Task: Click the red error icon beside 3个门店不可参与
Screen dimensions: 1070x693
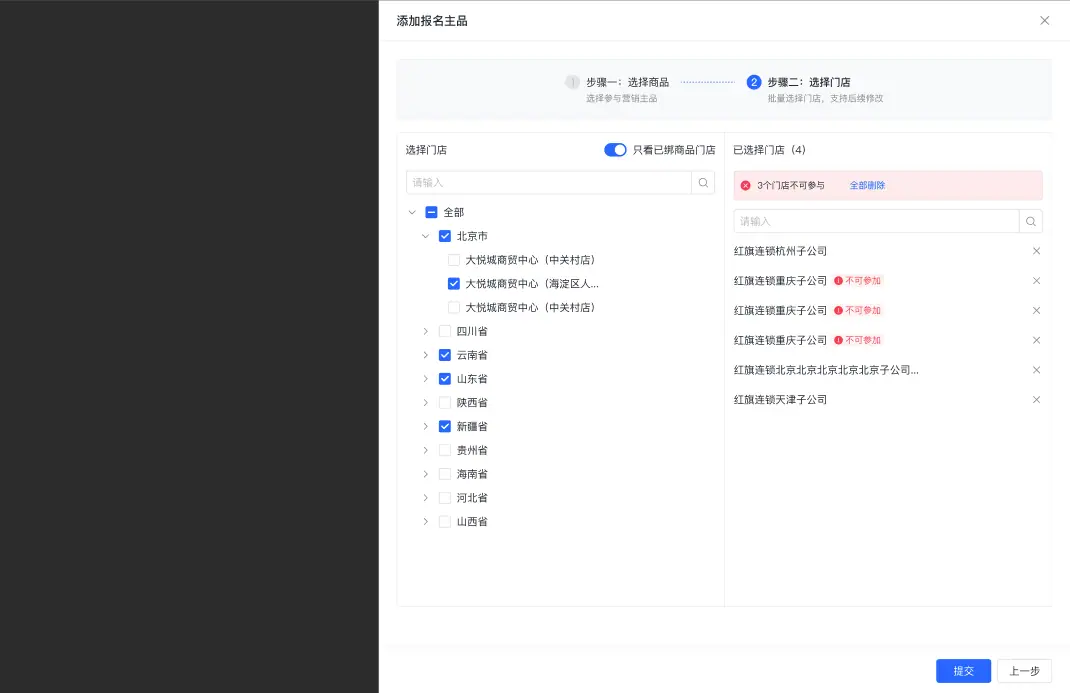Action: point(745,186)
